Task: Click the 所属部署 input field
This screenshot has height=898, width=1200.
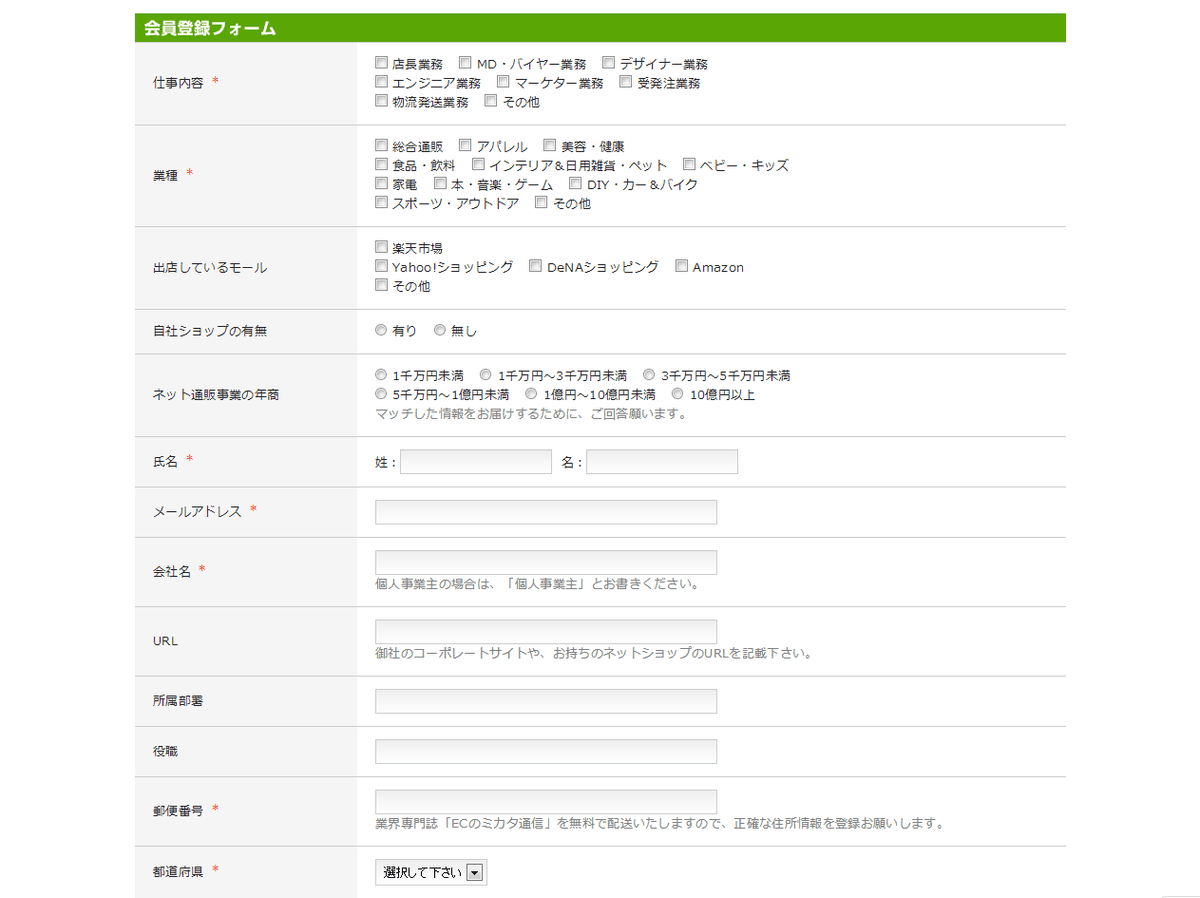Action: [x=546, y=701]
